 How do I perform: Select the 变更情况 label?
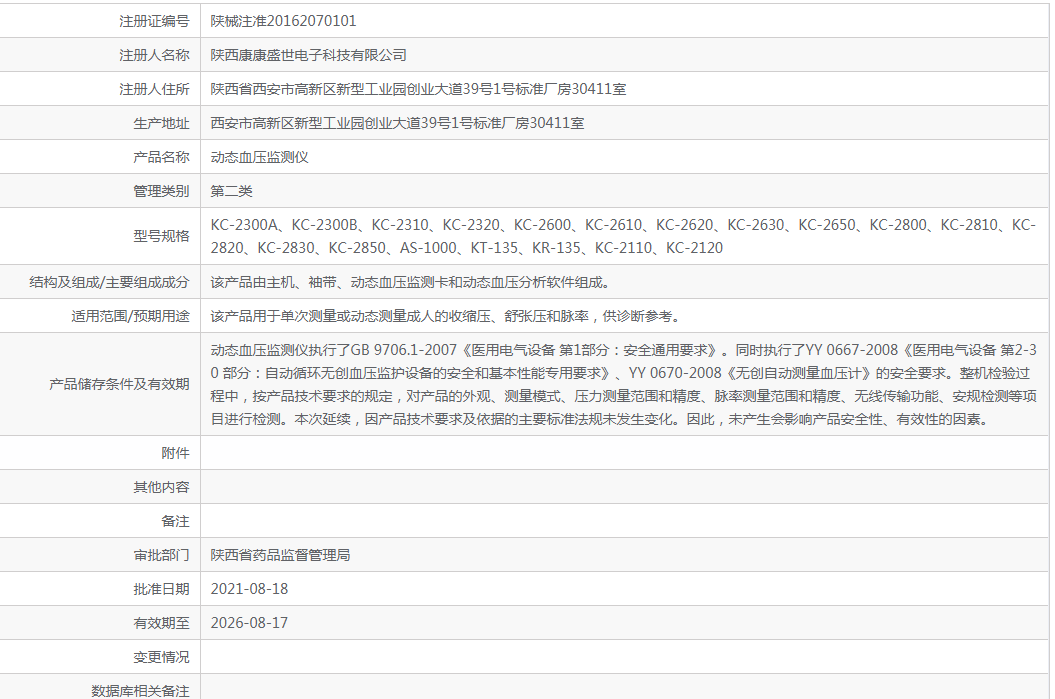[x=161, y=657]
